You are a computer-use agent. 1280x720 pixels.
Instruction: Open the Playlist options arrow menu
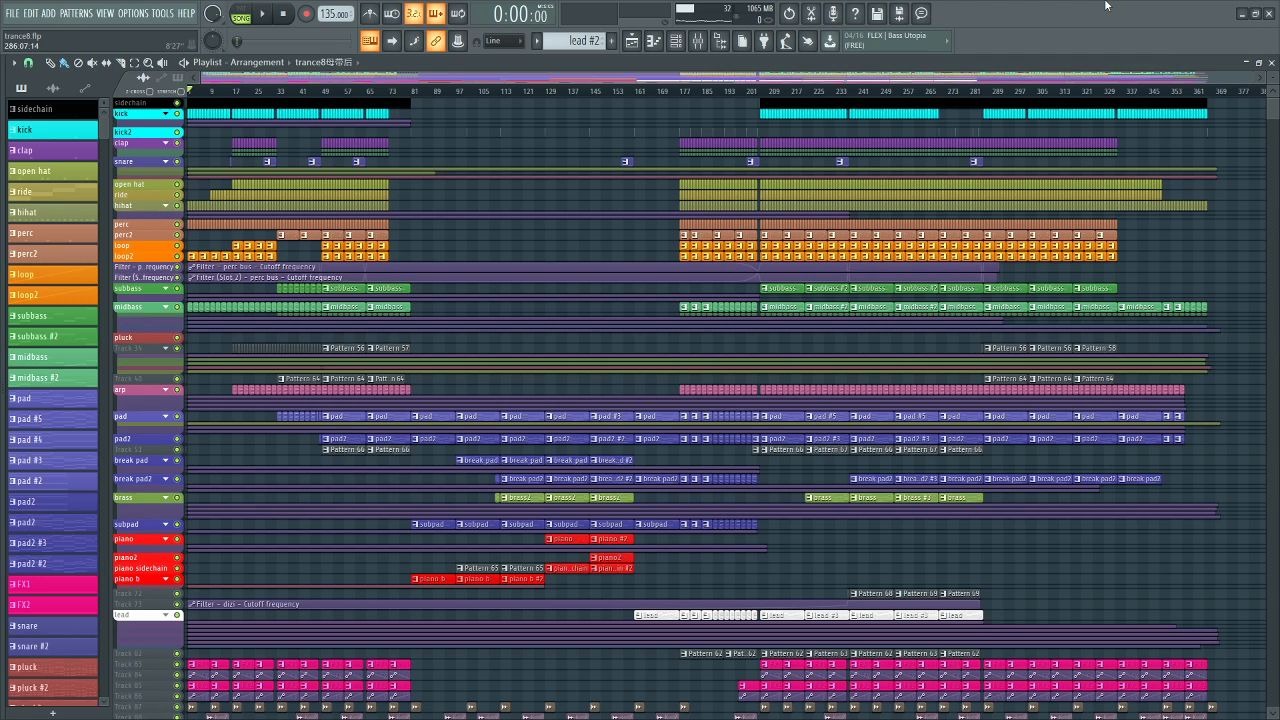(14, 63)
